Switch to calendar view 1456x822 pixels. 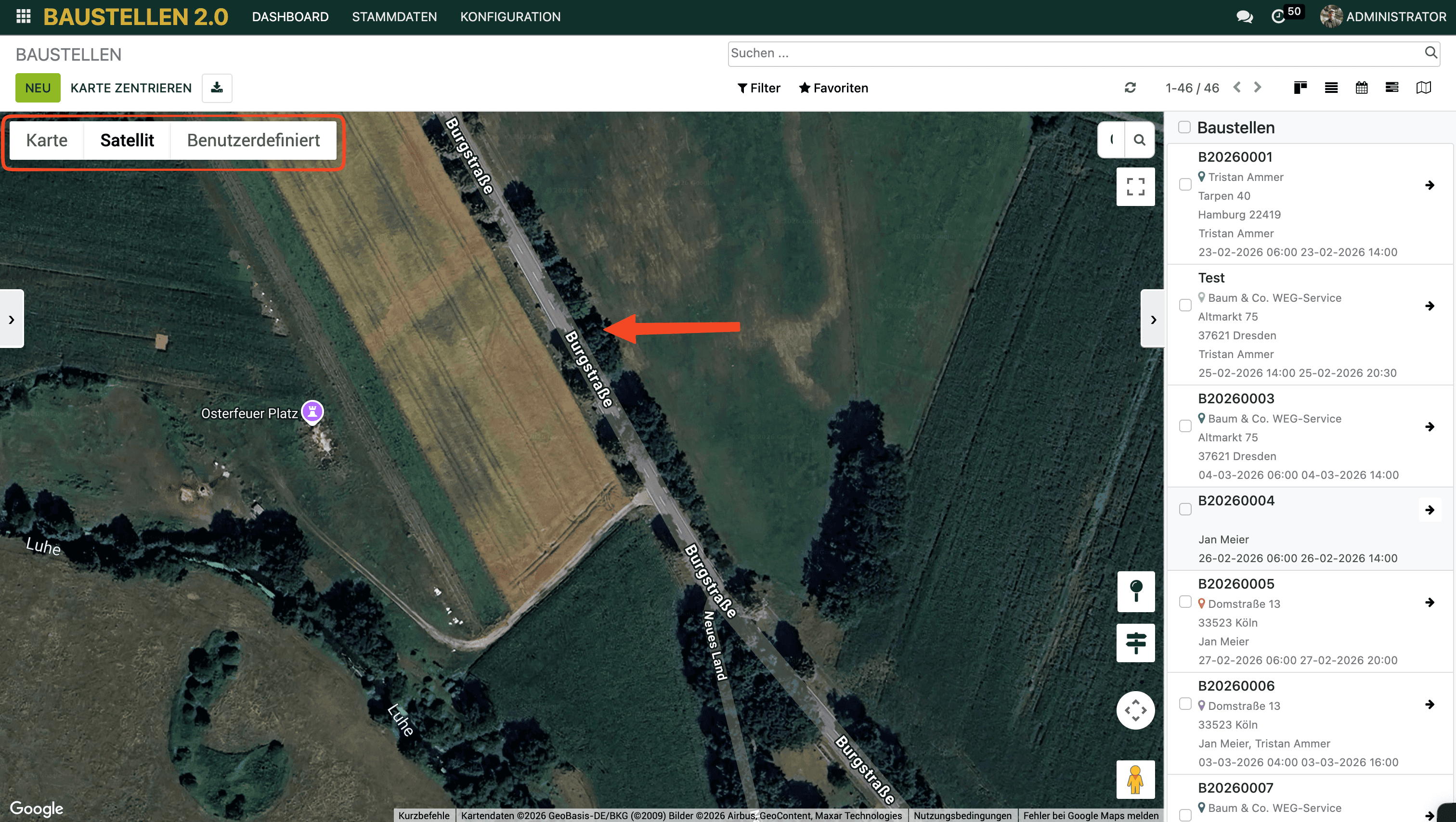[x=1361, y=88]
